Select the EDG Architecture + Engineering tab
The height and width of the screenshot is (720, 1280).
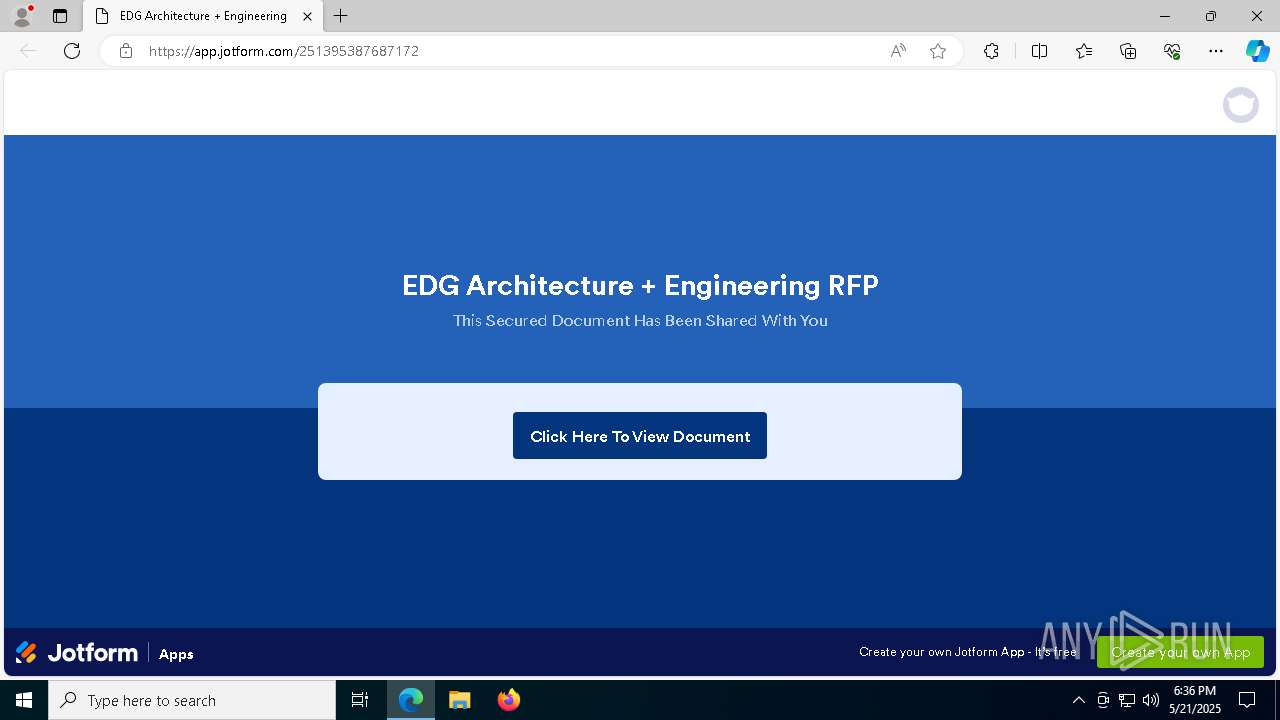(202, 16)
